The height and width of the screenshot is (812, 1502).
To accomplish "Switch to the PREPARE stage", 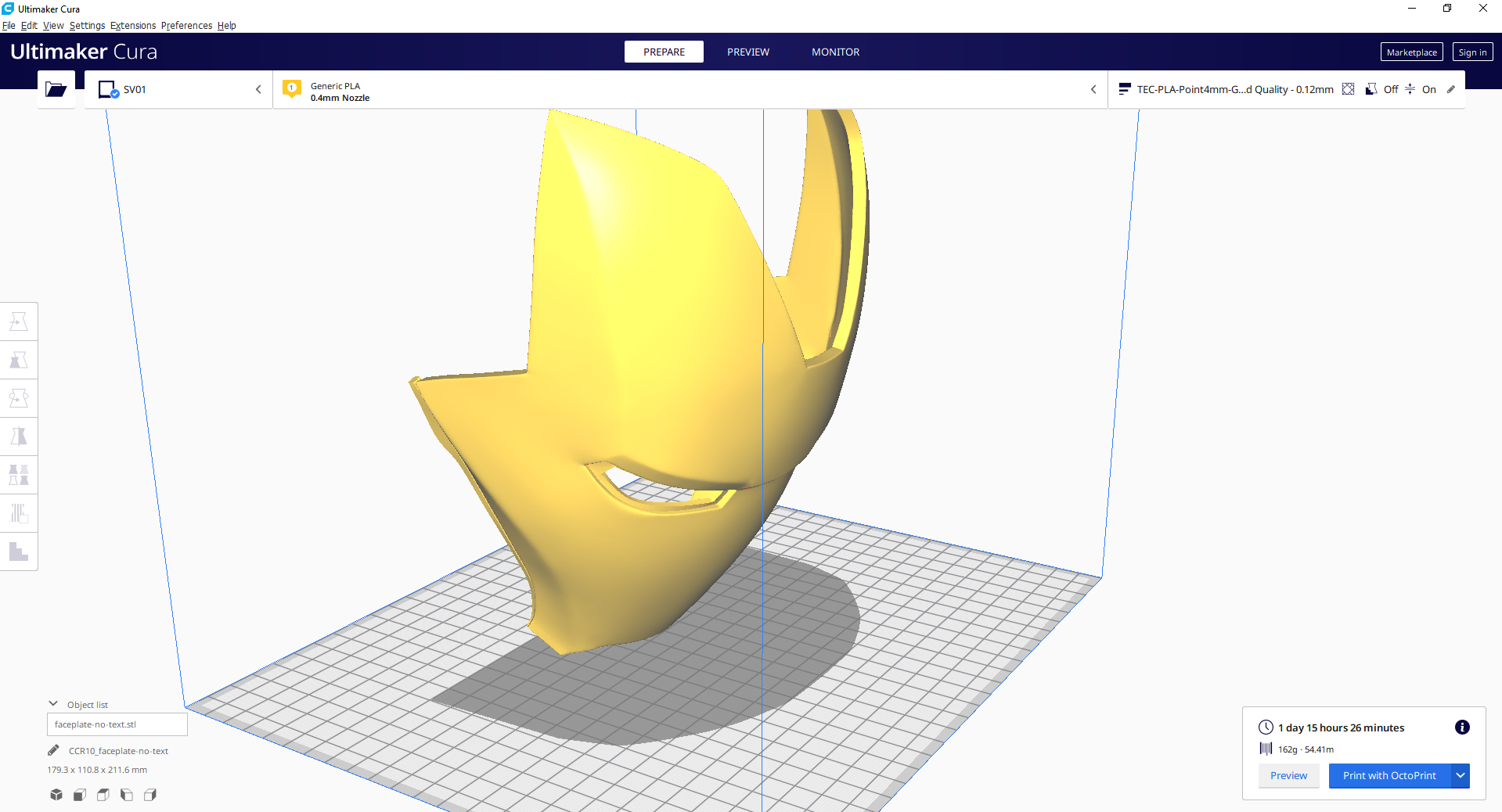I will tap(664, 52).
